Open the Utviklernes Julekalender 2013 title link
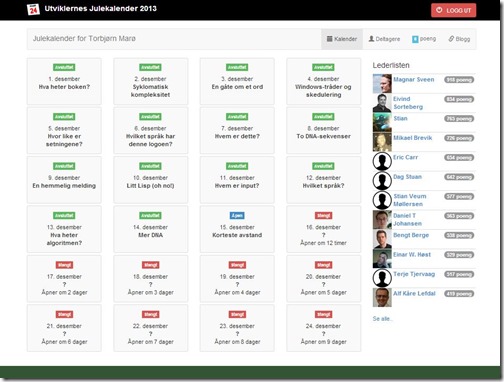This screenshot has height=382, width=504. click(x=100, y=9)
